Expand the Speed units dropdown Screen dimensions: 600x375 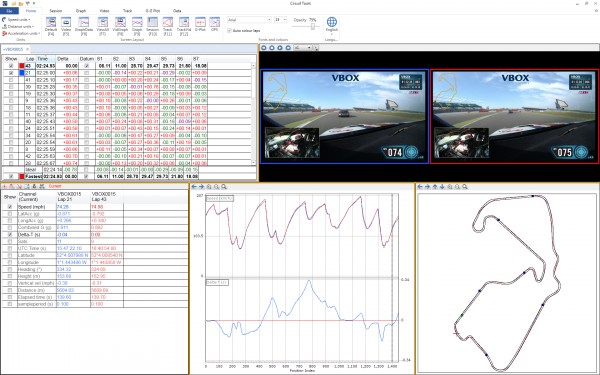16,20
